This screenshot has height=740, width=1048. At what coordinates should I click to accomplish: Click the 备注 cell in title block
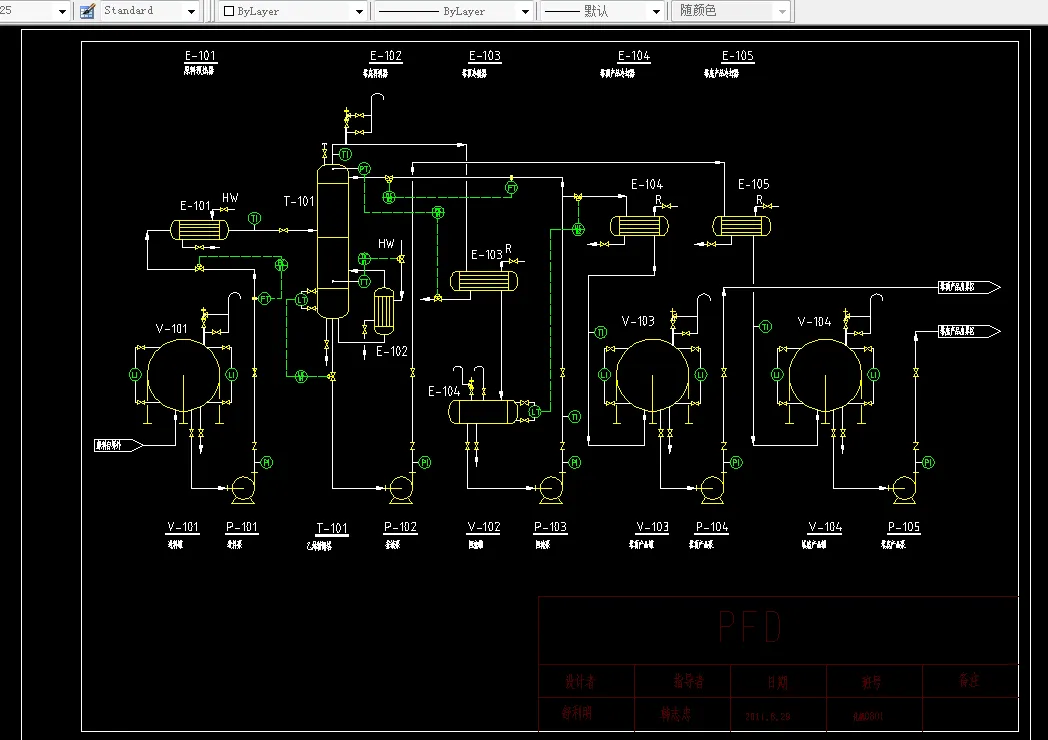coord(969,681)
